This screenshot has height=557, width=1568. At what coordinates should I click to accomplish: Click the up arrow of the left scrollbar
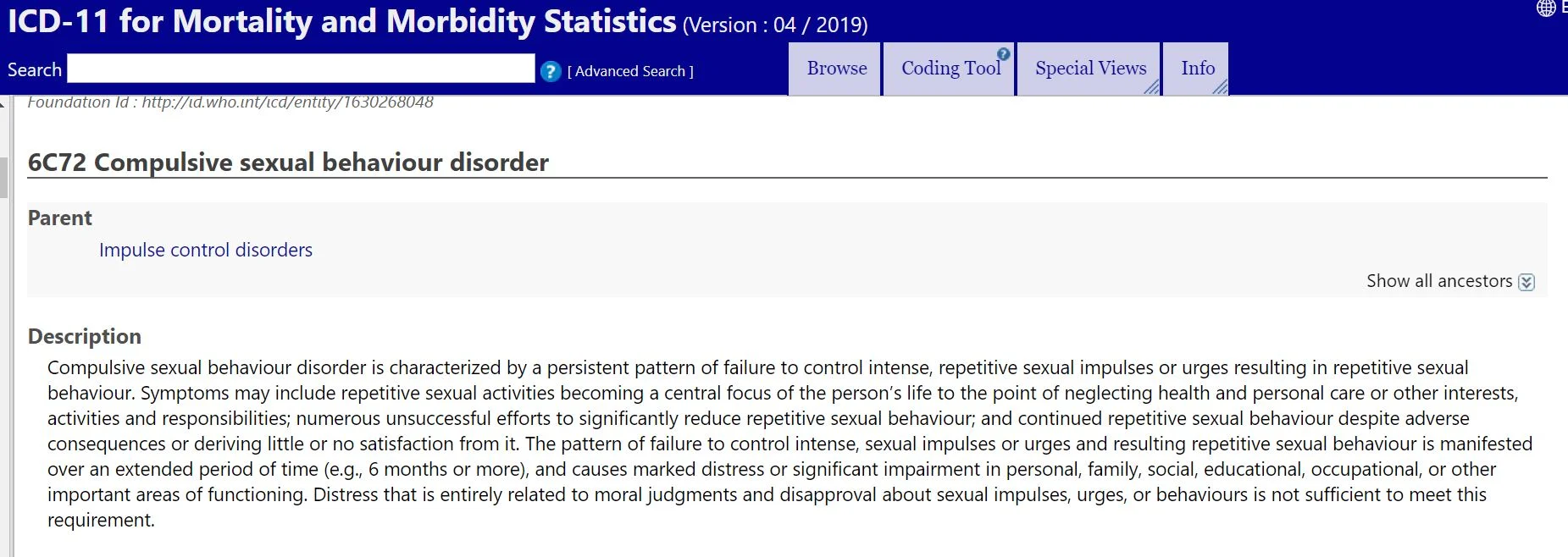pos(3,103)
